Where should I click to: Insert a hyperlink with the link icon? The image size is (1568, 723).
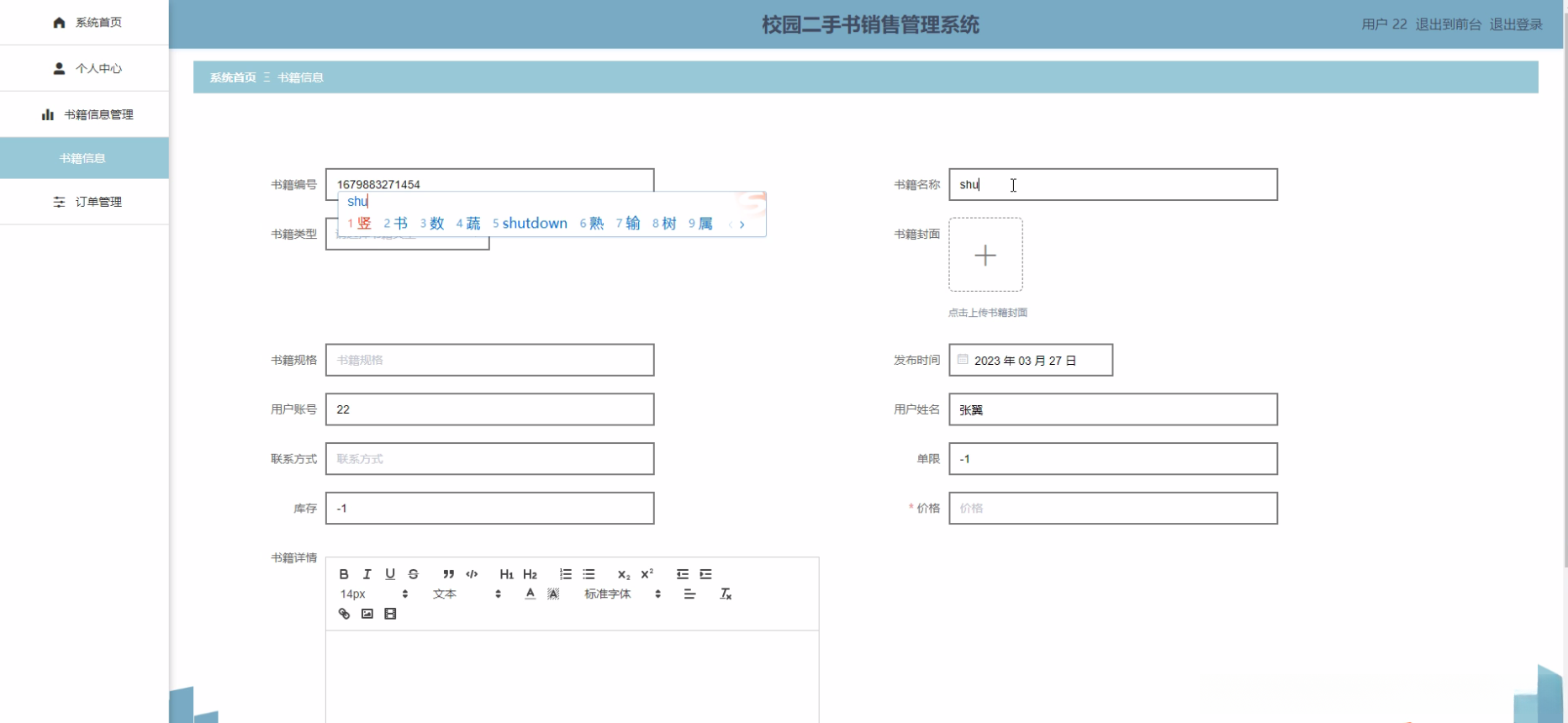pyautogui.click(x=344, y=614)
